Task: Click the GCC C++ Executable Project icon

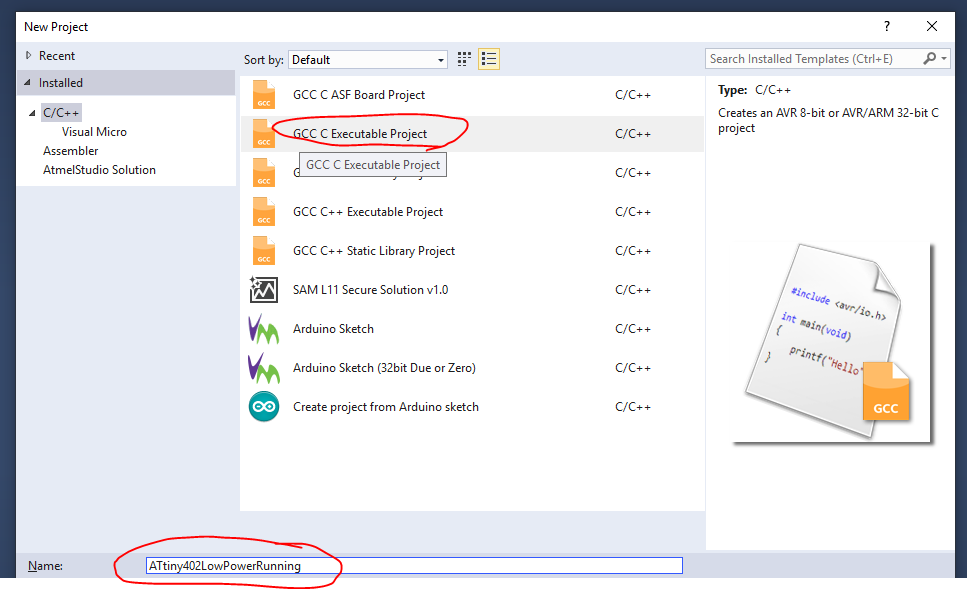Action: 264,212
